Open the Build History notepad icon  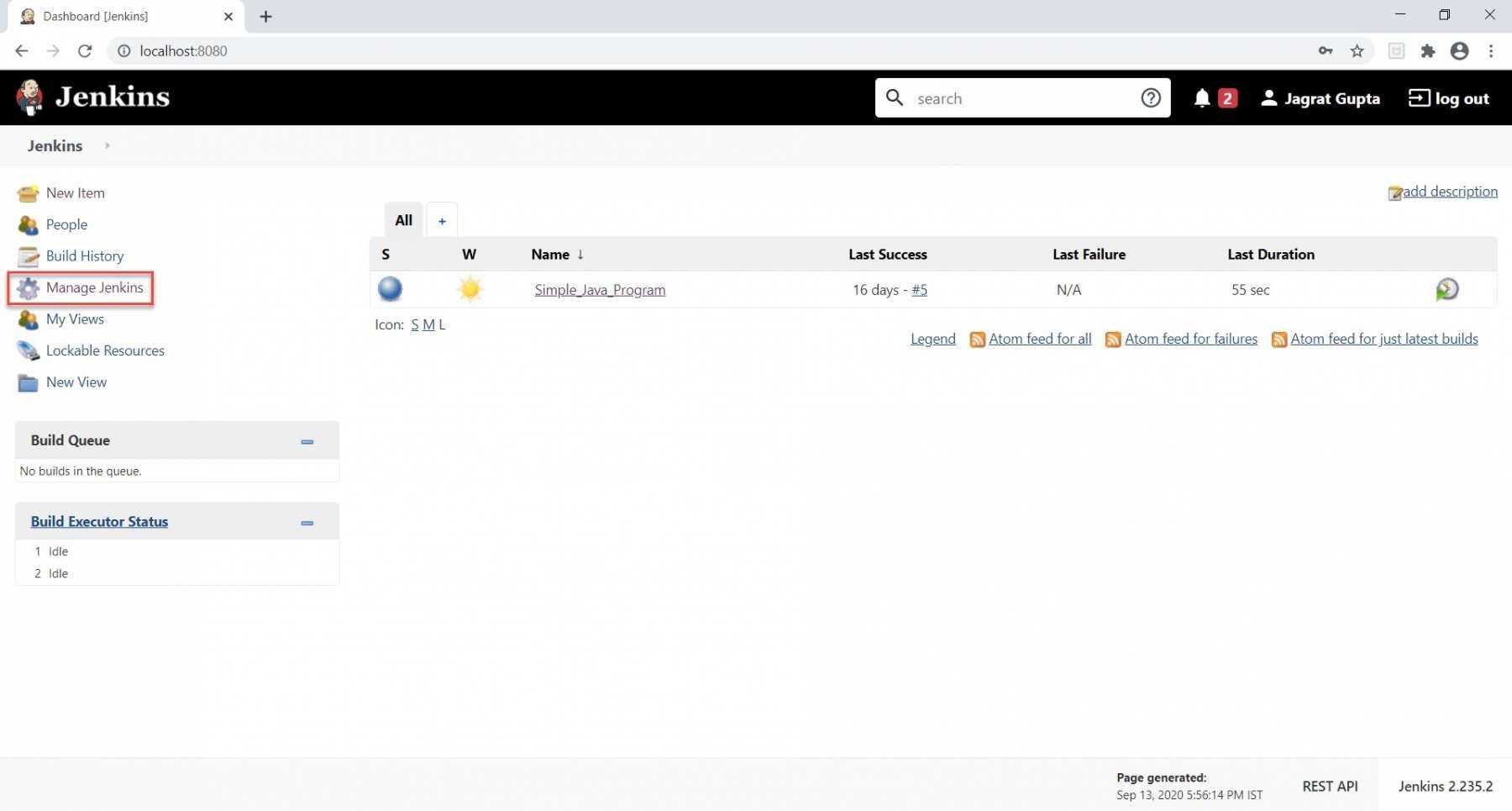[28, 256]
